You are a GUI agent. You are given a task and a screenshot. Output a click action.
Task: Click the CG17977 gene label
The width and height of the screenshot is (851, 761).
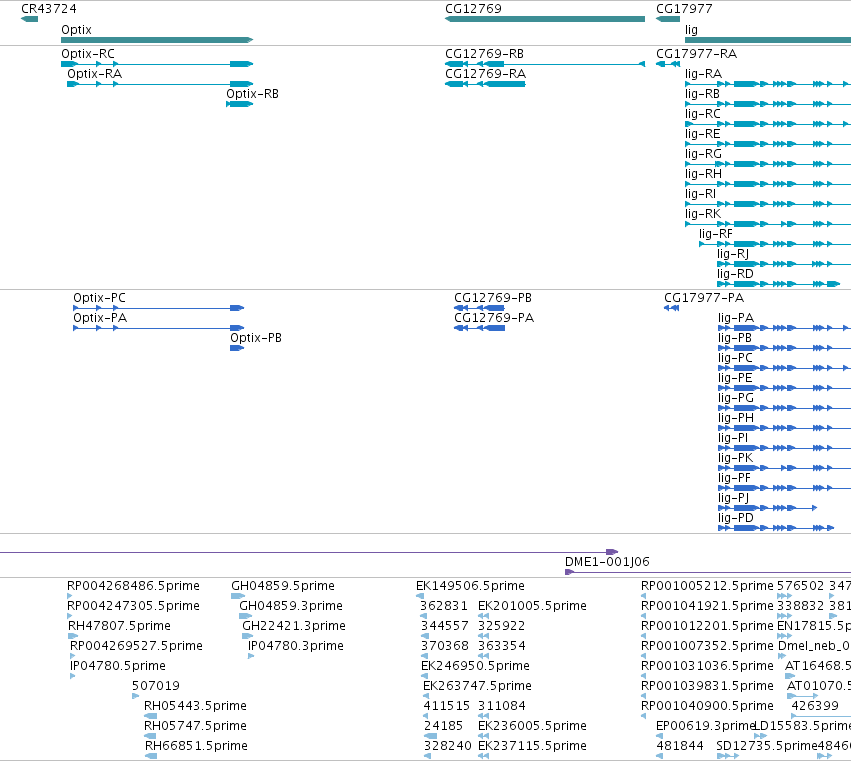click(684, 9)
